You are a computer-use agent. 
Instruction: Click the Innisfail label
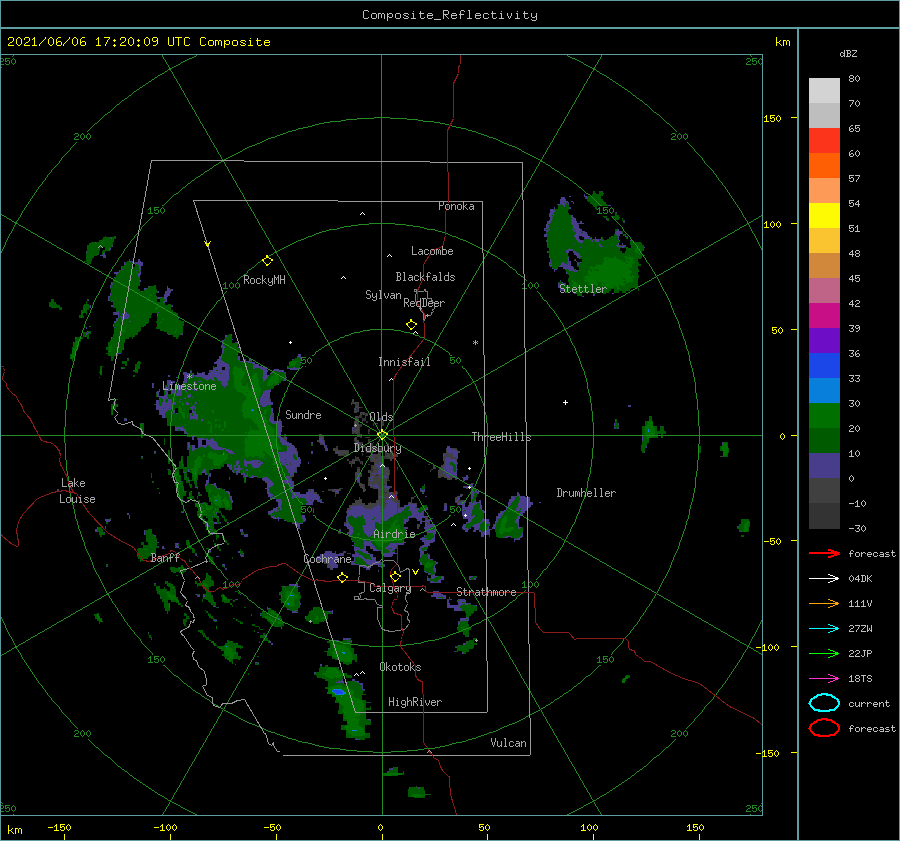[404, 362]
